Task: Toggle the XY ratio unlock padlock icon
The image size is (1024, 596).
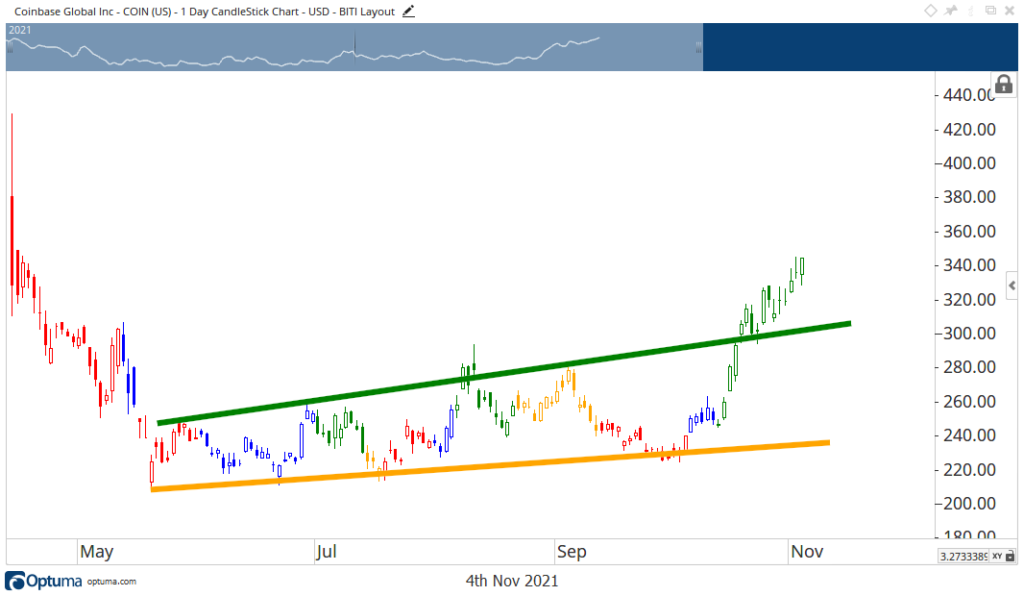Action: [x=1010, y=556]
